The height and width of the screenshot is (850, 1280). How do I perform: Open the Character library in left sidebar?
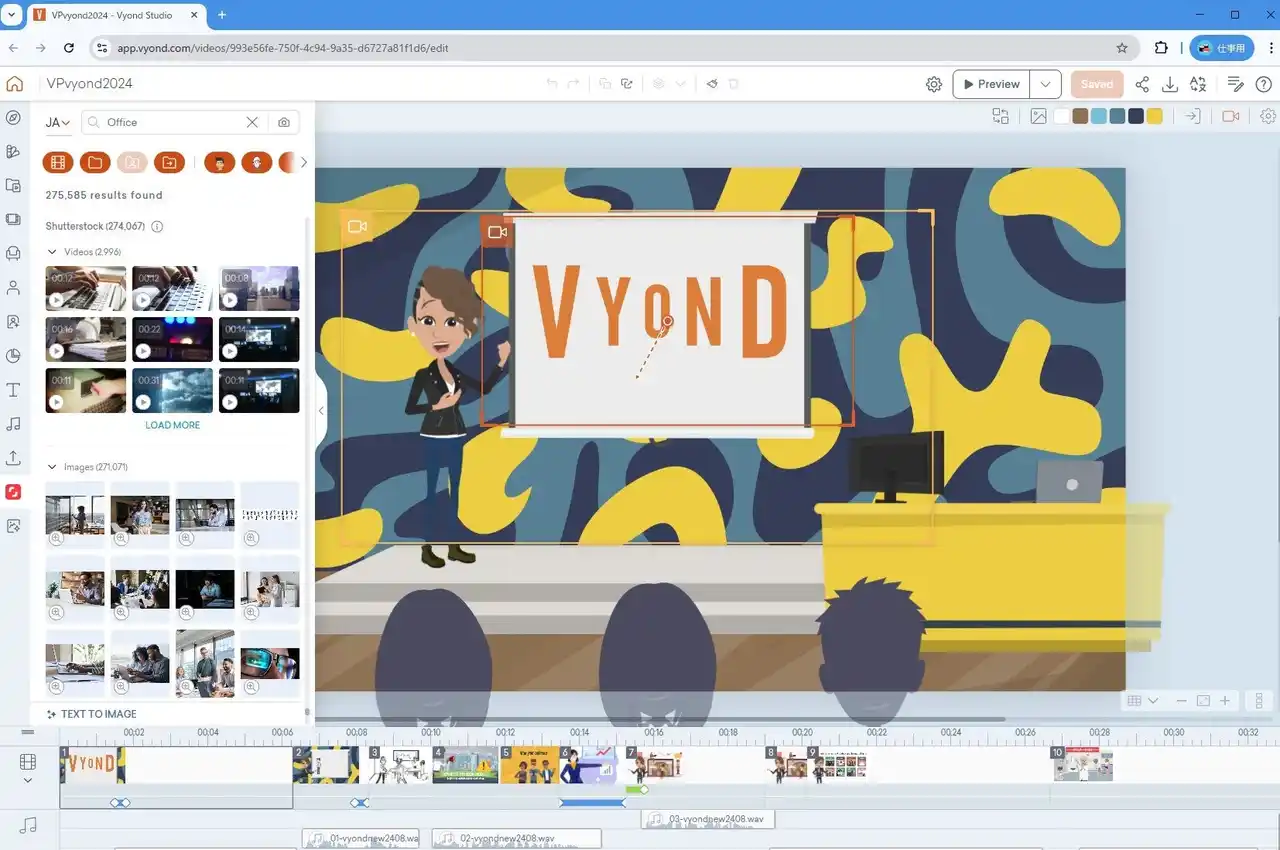pos(13,288)
